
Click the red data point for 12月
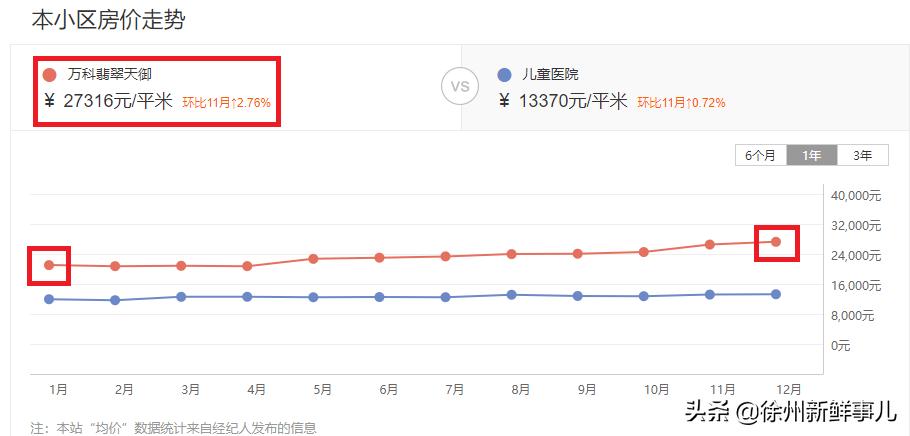[x=775, y=241]
